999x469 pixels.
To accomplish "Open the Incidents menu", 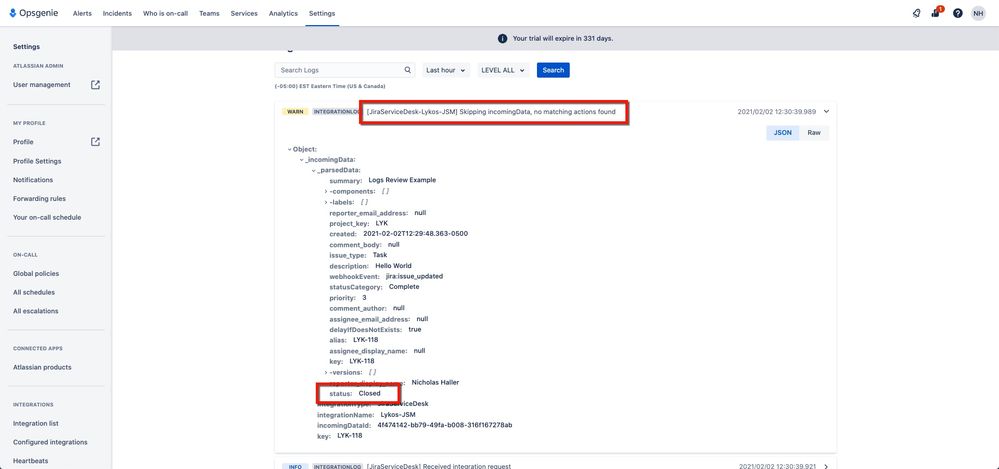I will 117,13.
